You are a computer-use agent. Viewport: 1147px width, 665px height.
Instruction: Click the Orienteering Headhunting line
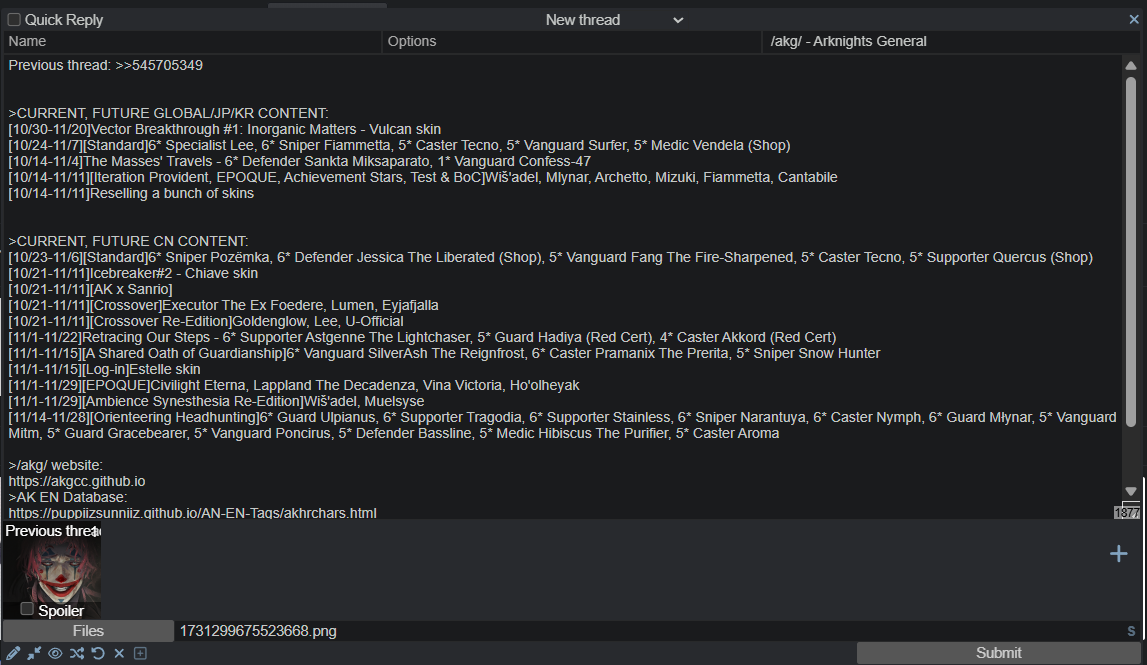click(562, 426)
